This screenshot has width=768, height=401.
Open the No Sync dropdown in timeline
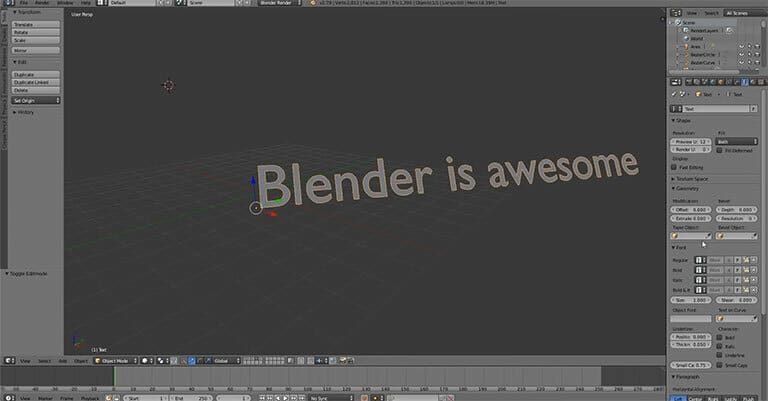click(332, 398)
